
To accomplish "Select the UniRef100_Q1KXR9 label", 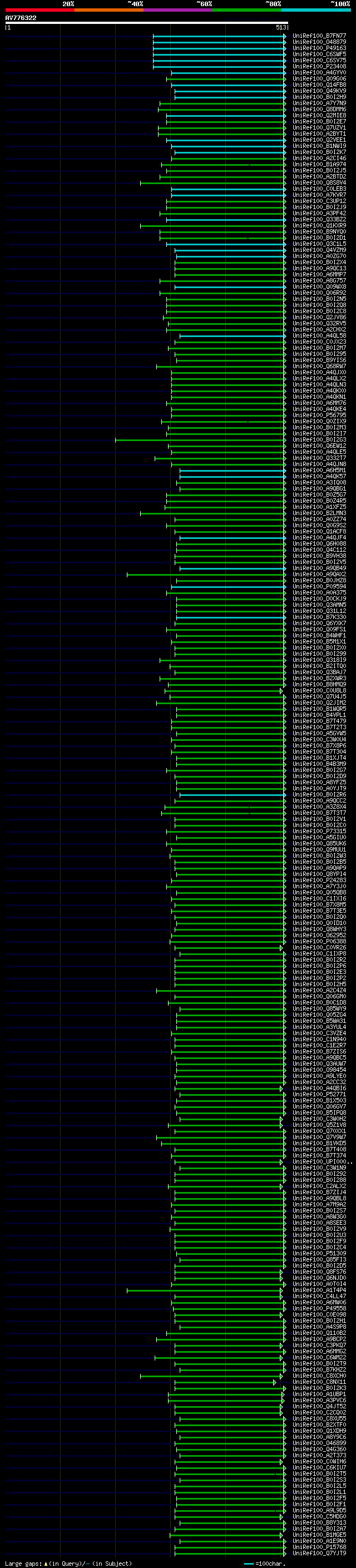I will (x=319, y=226).
